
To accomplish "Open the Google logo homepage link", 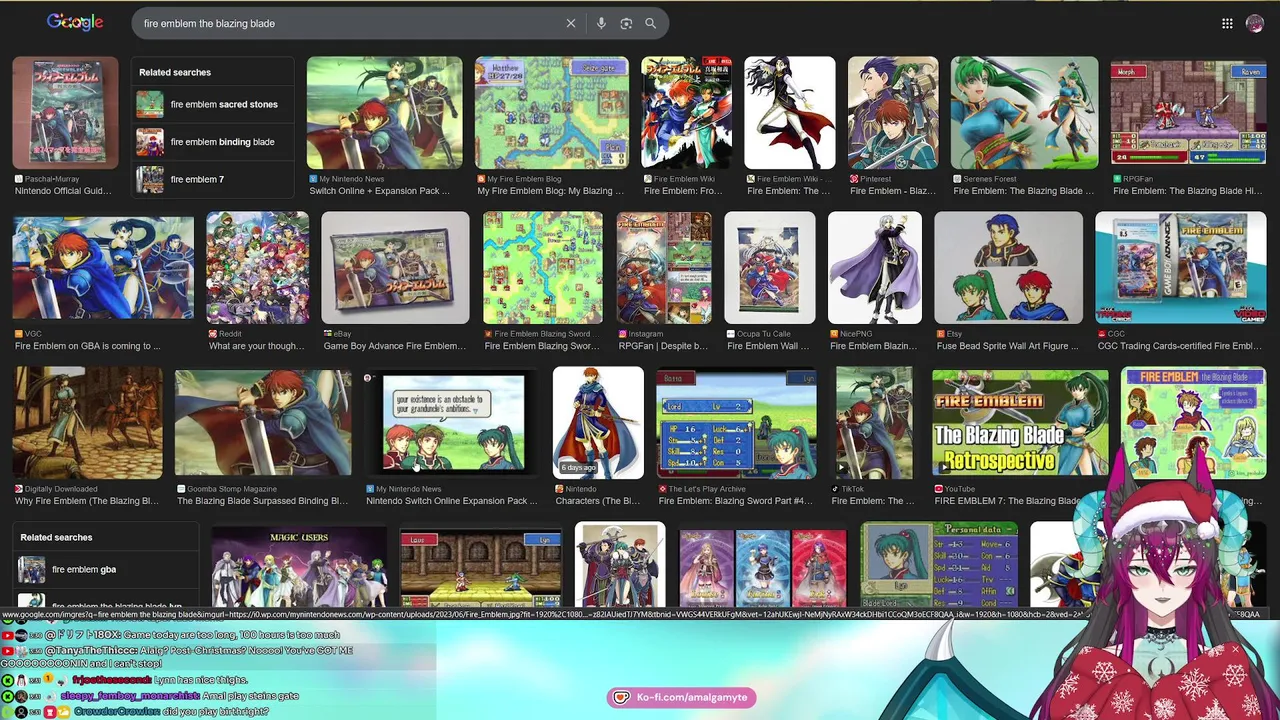I will [75, 22].
